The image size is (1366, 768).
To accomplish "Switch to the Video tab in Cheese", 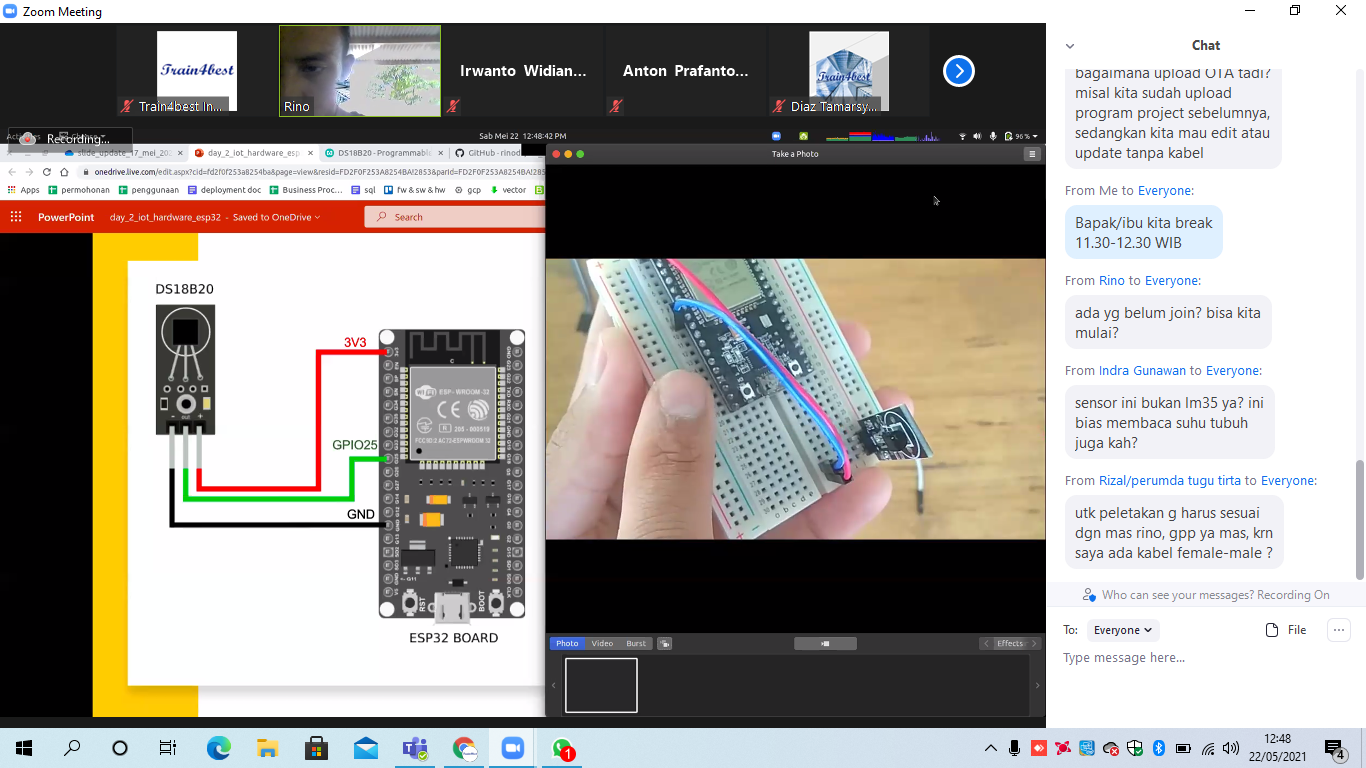I will tap(602, 644).
